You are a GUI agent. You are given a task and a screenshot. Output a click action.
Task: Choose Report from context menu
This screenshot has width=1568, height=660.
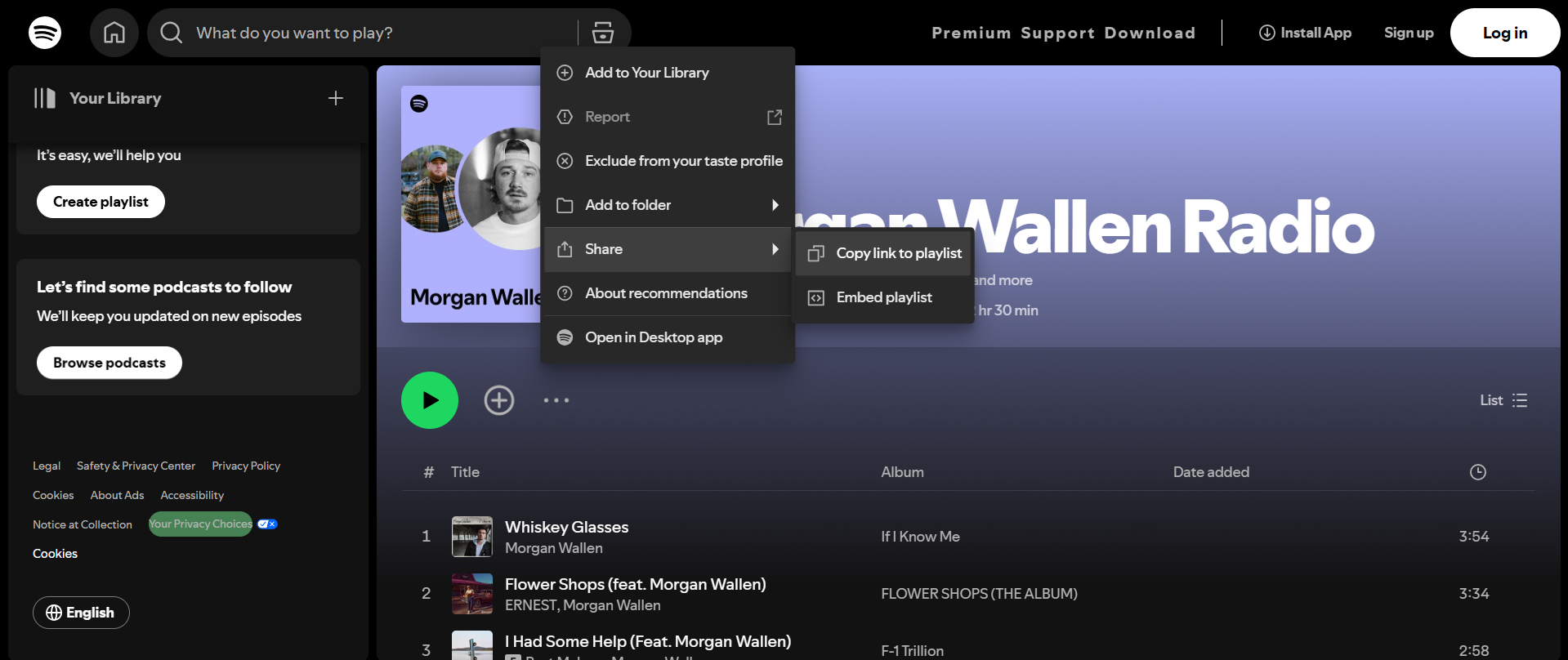tap(668, 117)
